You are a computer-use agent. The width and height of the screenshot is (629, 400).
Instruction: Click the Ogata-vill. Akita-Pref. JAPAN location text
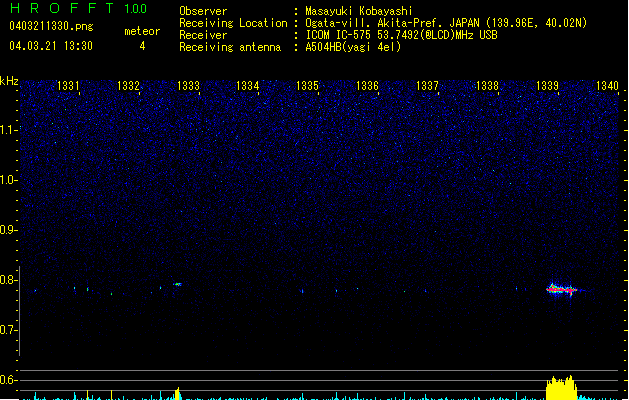[x=446, y=23]
